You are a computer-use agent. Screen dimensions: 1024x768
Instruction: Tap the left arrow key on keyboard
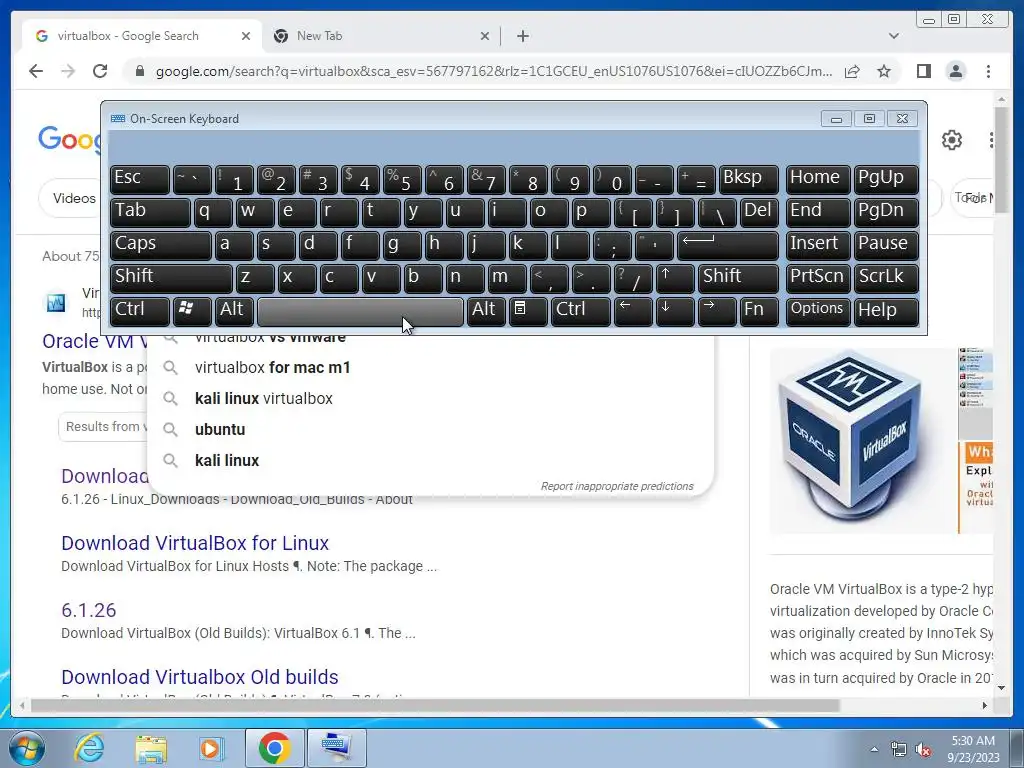click(633, 311)
